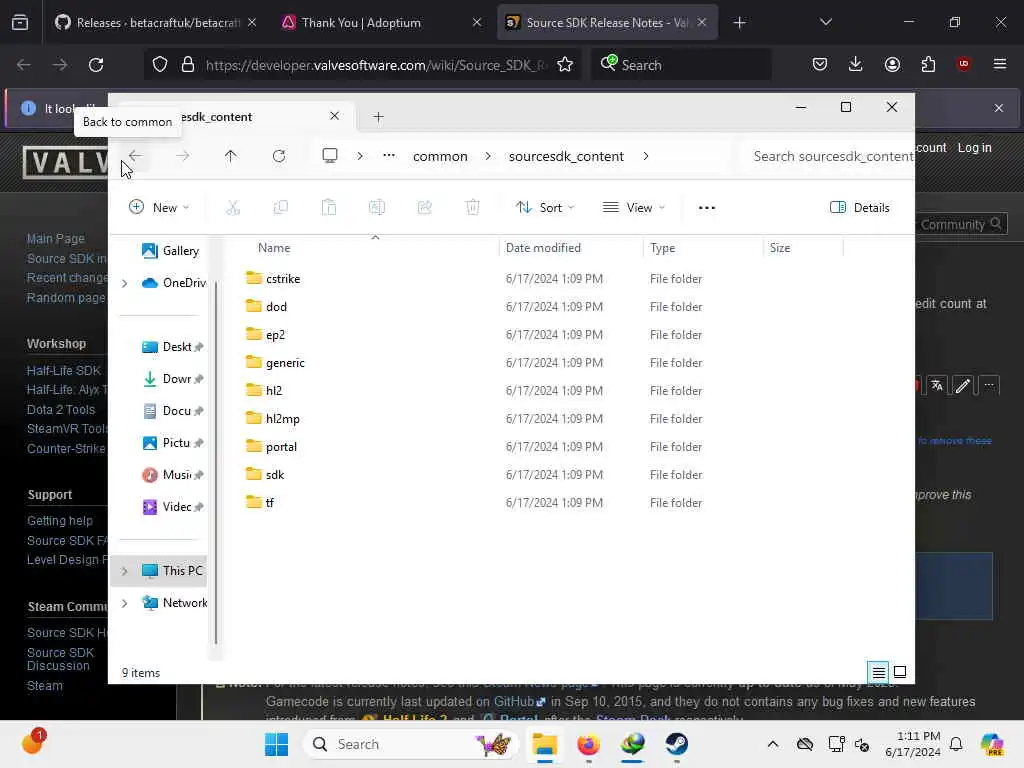This screenshot has width=1024, height=768.
Task: Open the Firefox hamburger menu
Action: coord(999,64)
